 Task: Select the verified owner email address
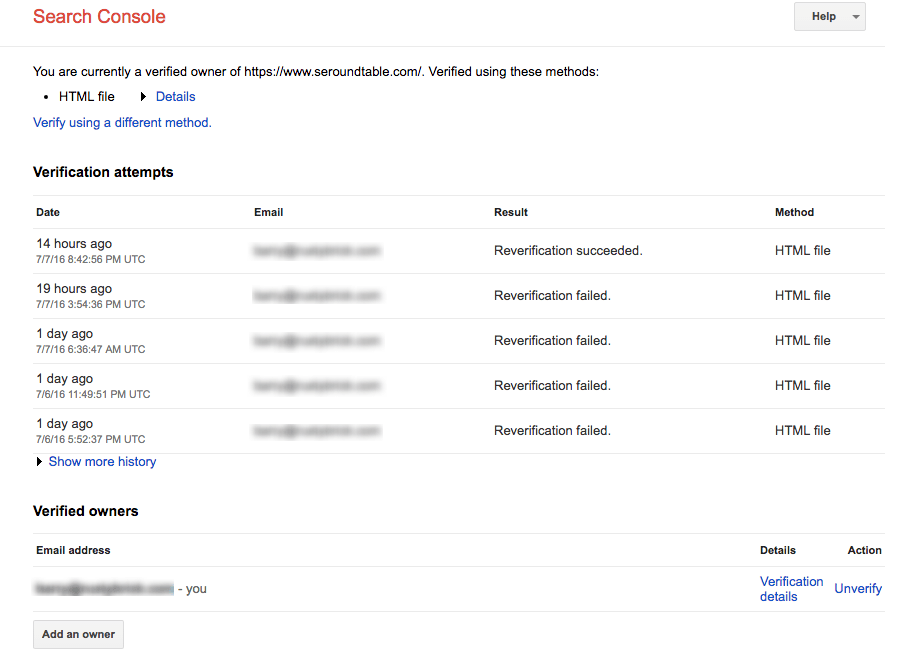click(x=105, y=588)
